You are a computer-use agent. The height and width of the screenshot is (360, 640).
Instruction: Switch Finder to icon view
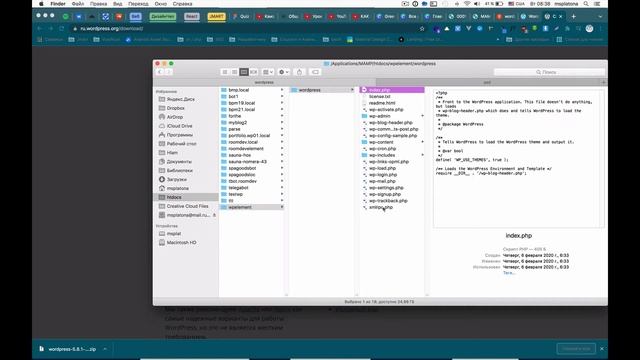pyautogui.click(x=225, y=72)
